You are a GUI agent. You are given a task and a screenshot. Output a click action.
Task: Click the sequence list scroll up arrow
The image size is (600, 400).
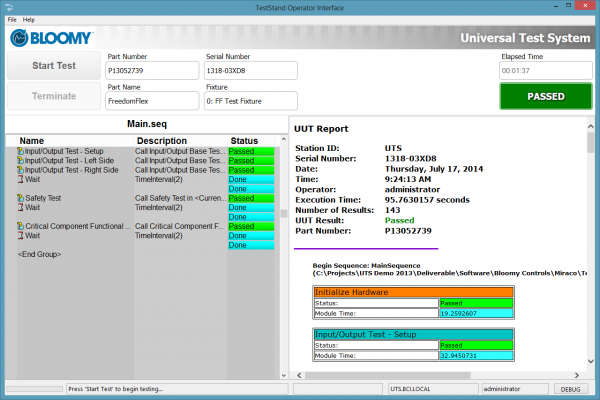coord(284,139)
